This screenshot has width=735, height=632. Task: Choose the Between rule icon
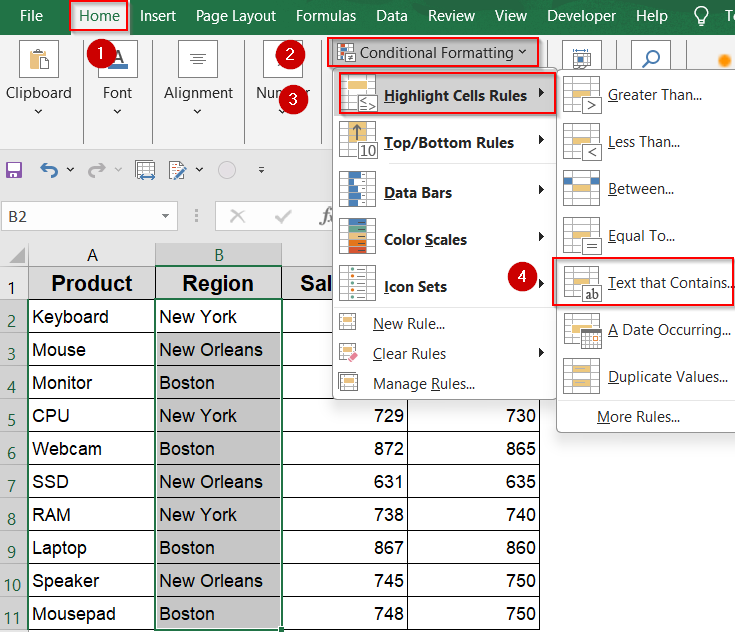click(x=582, y=188)
